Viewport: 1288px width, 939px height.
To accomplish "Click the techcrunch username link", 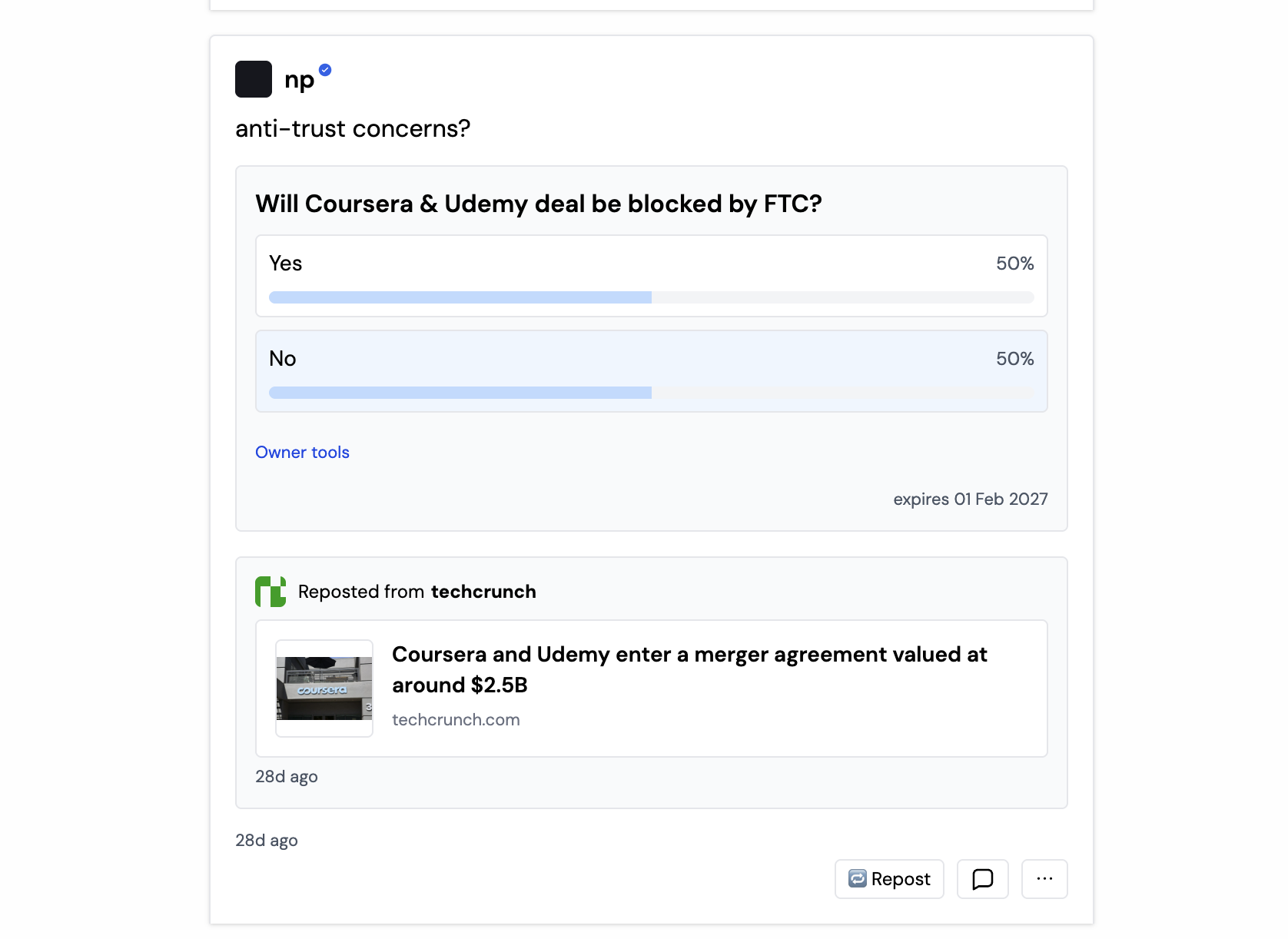I will click(483, 592).
